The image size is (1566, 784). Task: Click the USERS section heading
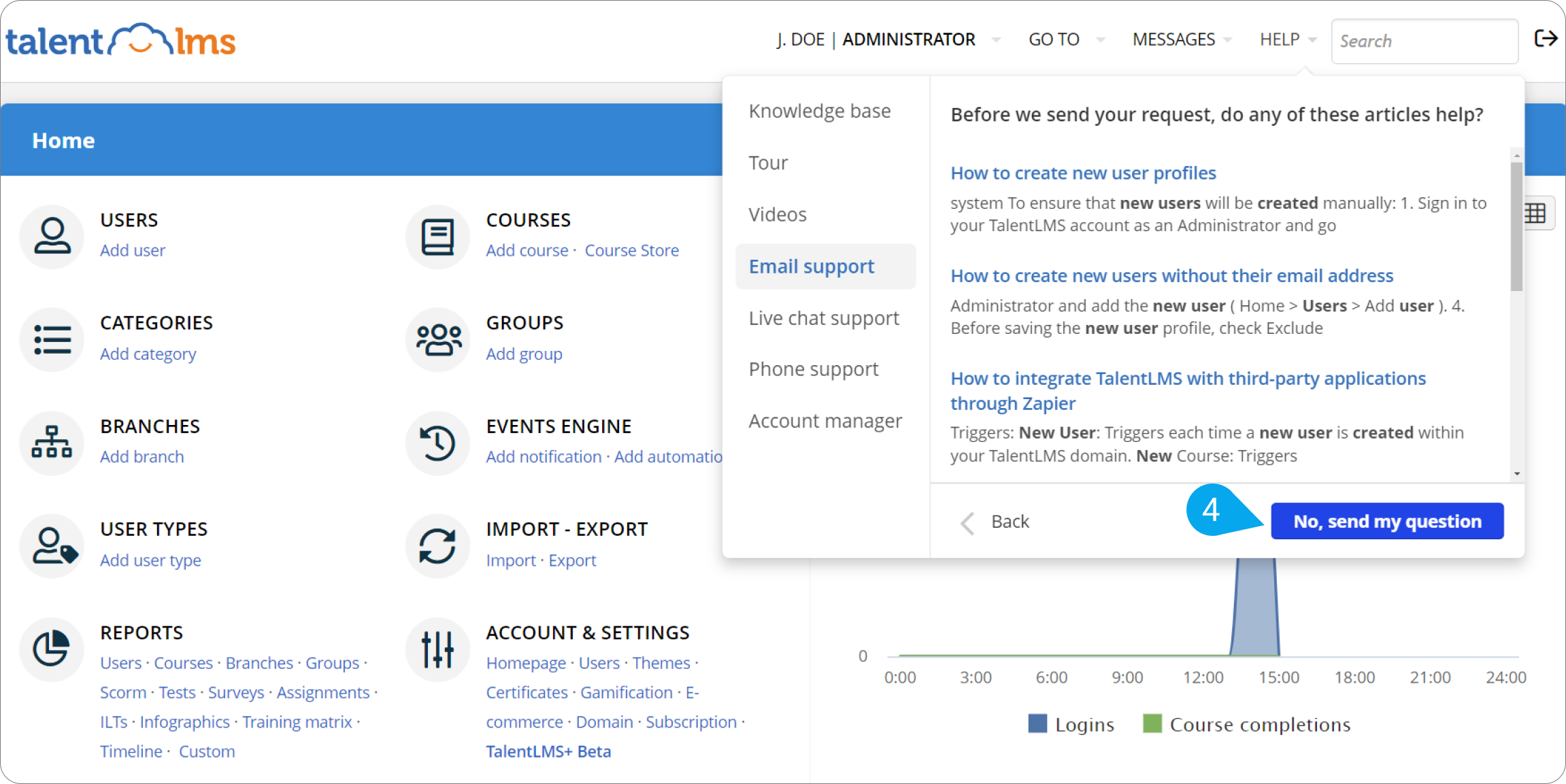(x=129, y=220)
